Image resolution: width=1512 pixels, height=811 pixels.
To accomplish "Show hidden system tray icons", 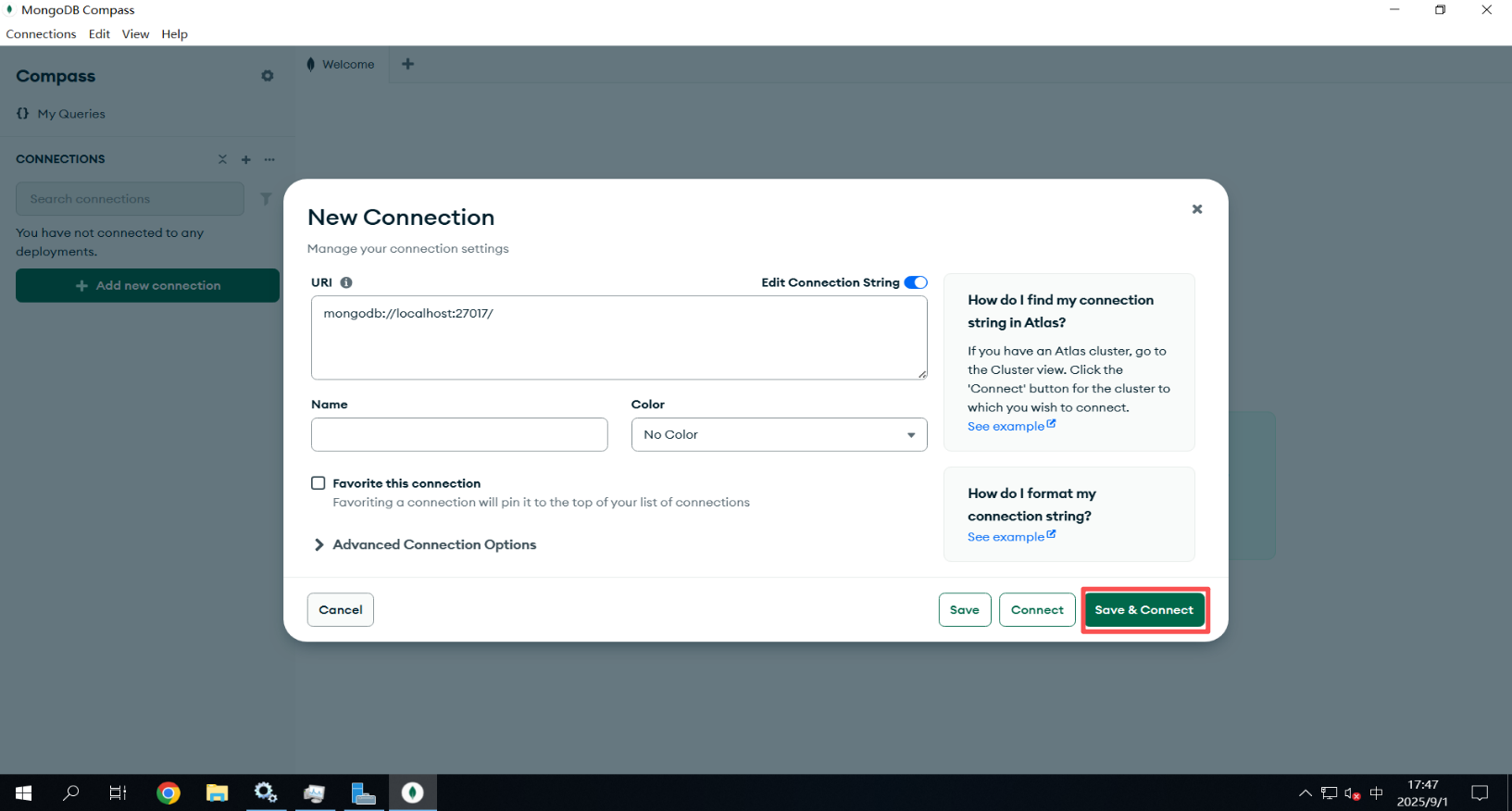I will pyautogui.click(x=1306, y=793).
